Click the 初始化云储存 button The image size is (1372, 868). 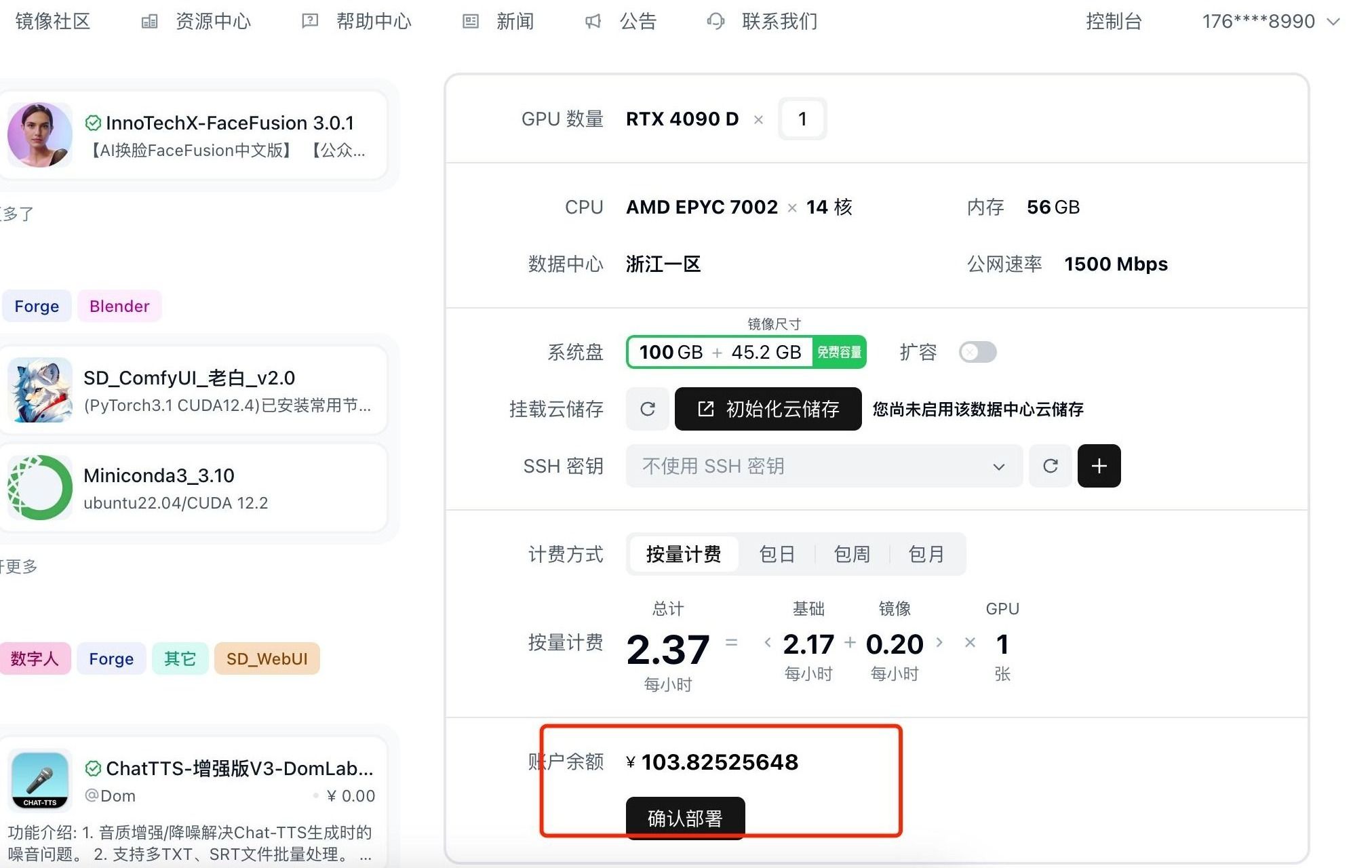click(x=768, y=409)
